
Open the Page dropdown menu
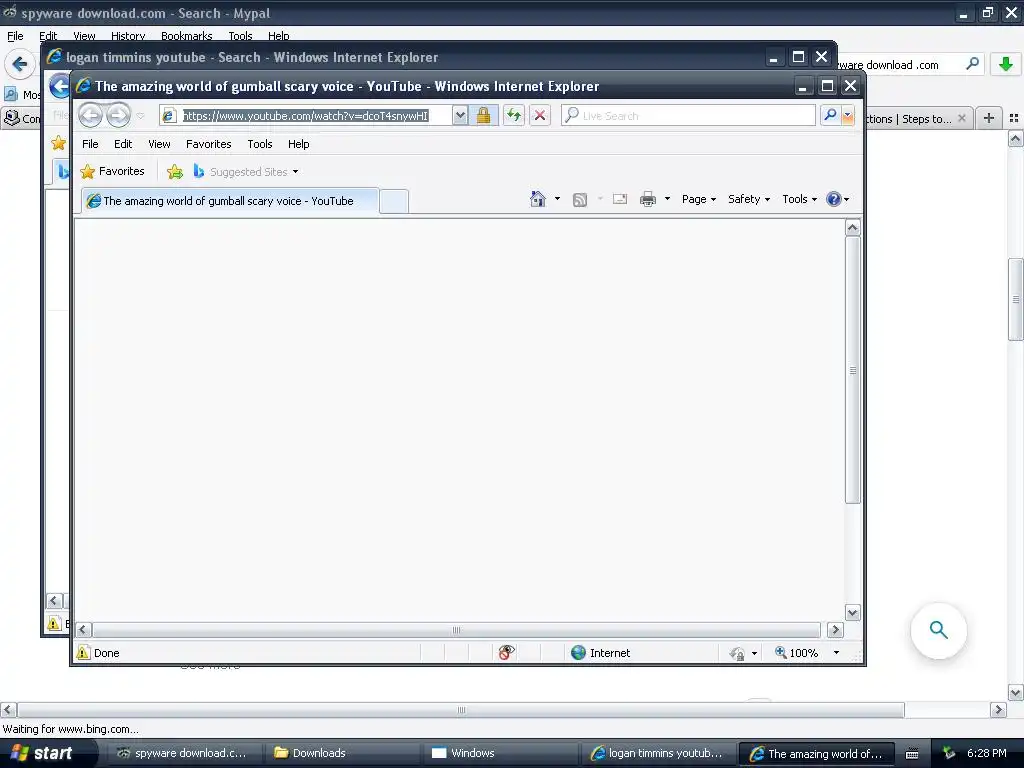pyautogui.click(x=699, y=199)
